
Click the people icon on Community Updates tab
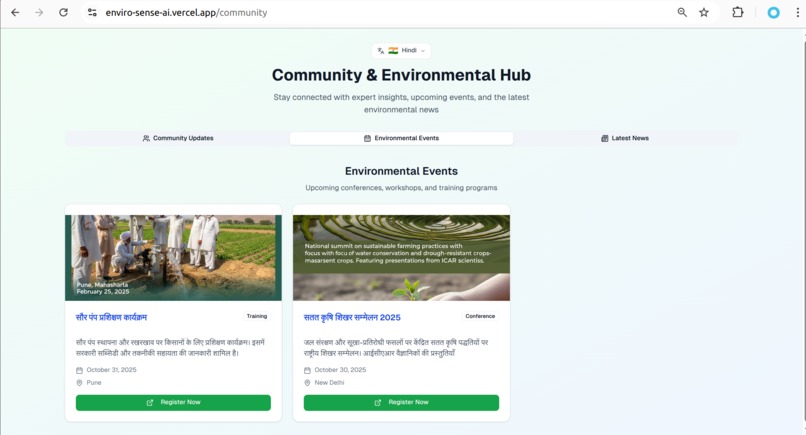(x=146, y=138)
